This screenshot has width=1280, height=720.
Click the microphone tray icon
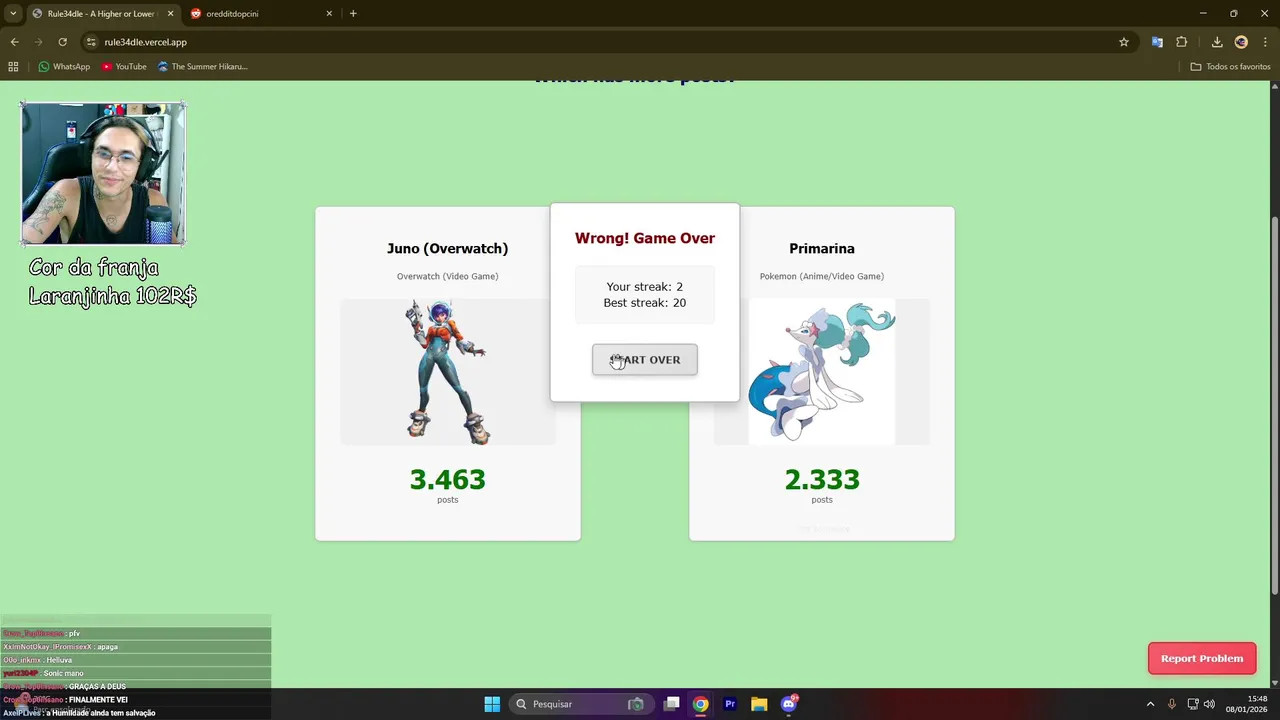click(1172, 704)
